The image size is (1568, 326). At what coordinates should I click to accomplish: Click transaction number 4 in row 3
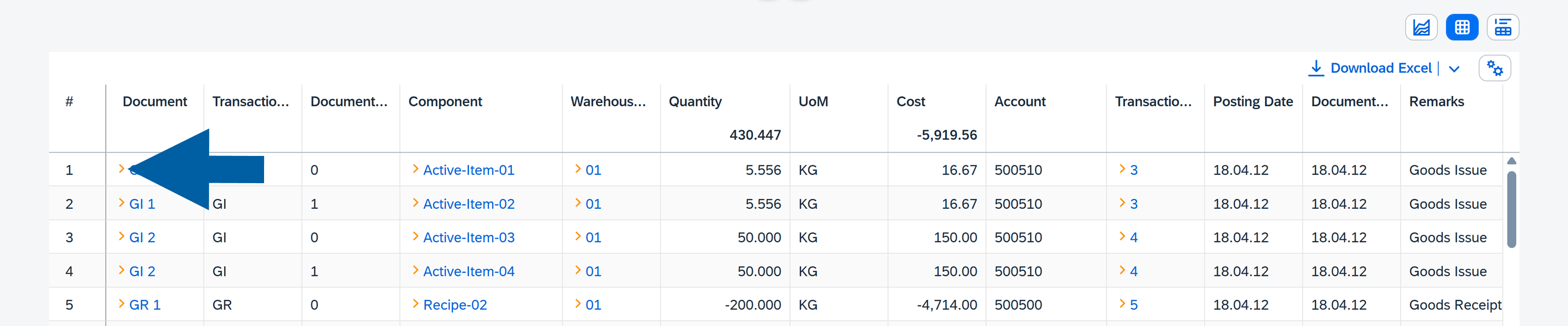click(1134, 238)
